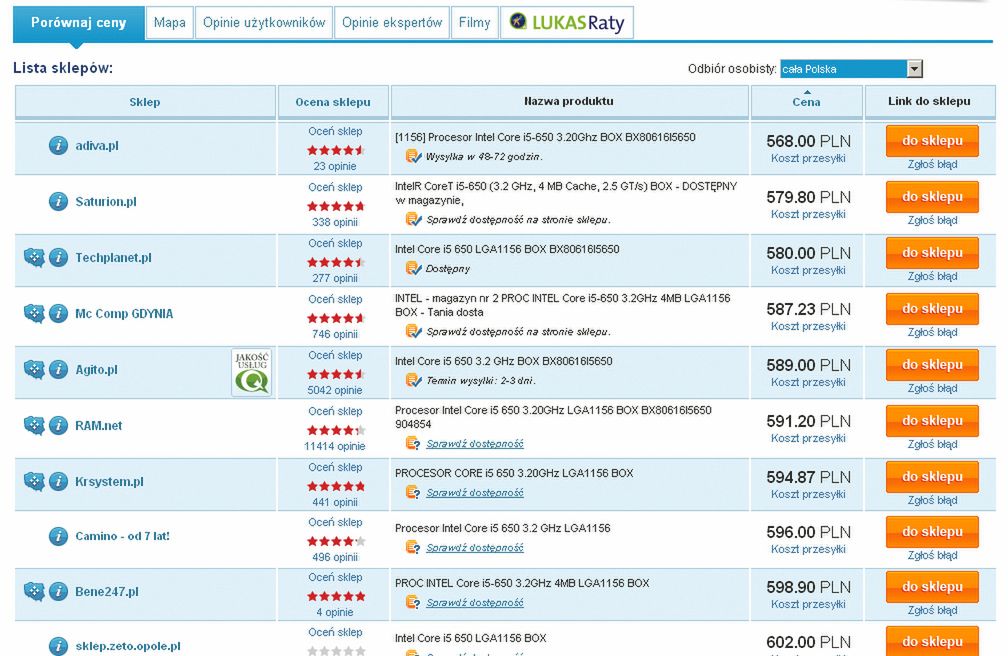1008x656 pixels.
Task: Open info icon for Camino shop
Action: click(x=58, y=536)
